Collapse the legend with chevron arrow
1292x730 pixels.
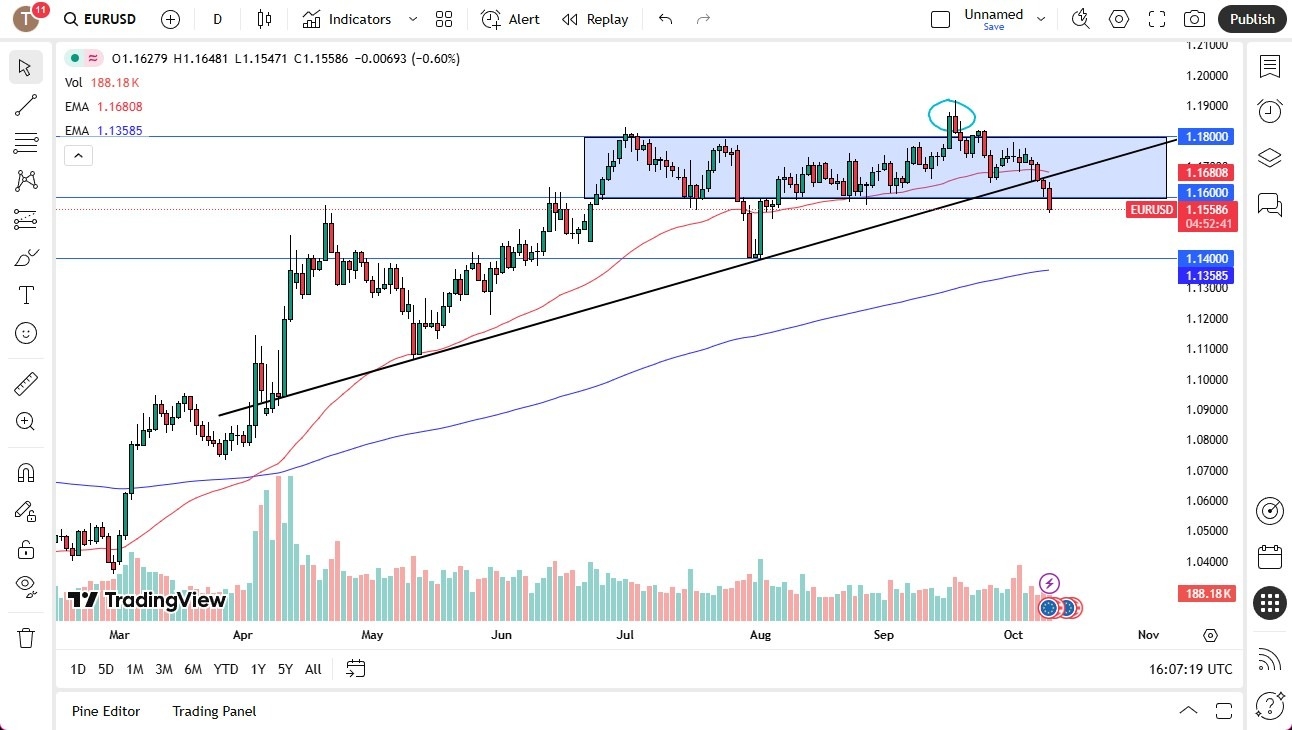(x=78, y=155)
